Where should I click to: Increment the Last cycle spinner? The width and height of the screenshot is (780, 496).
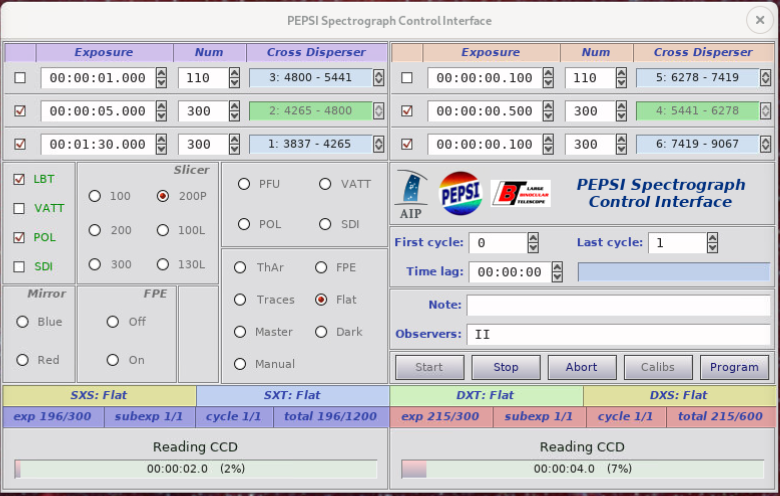(712, 238)
